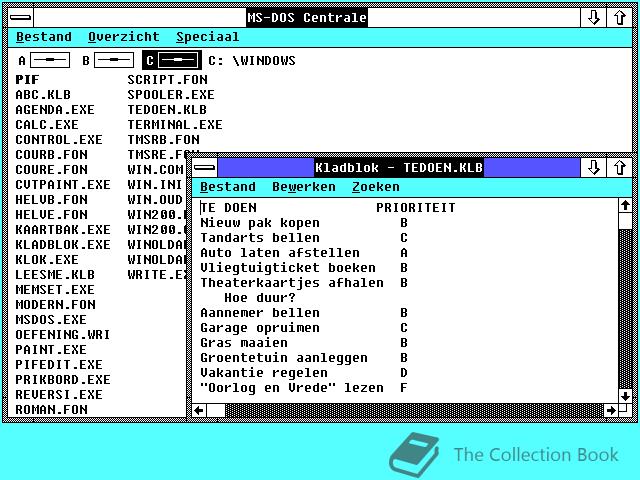Select drive B icon
This screenshot has width=640, height=480.
pyautogui.click(x=112, y=60)
